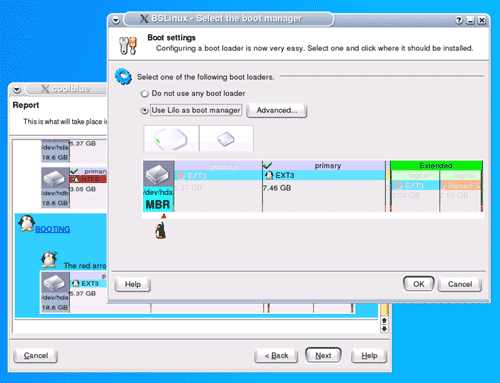Click the blue gear icon beside boot loaders
The image size is (500, 383).
(x=124, y=76)
